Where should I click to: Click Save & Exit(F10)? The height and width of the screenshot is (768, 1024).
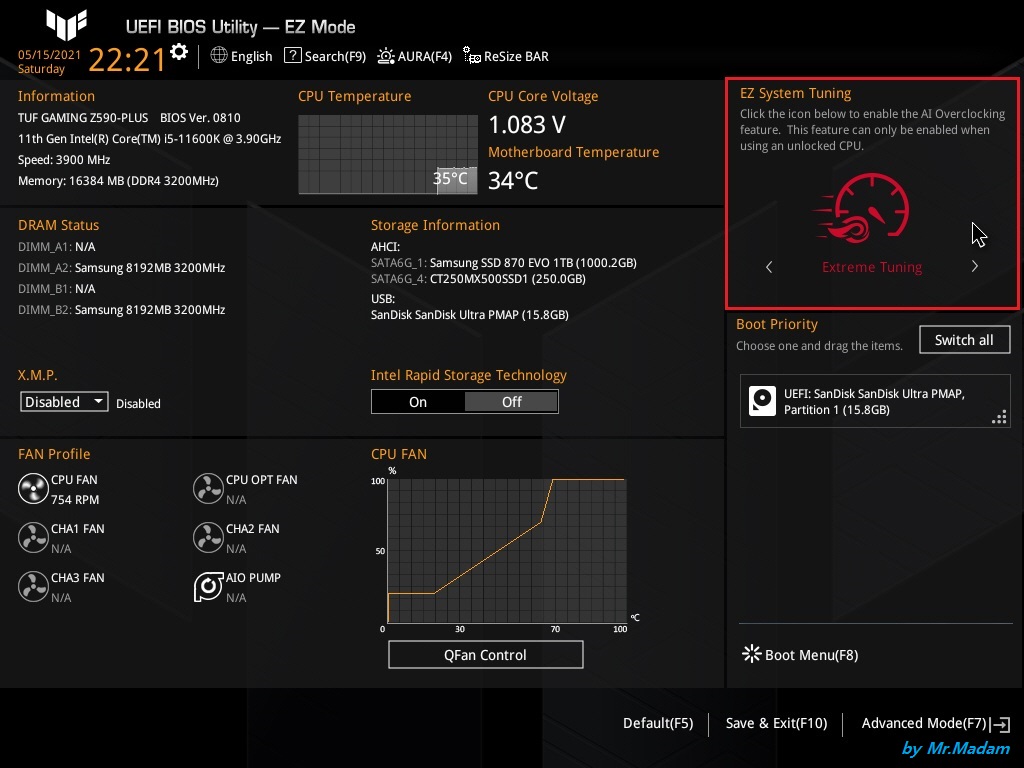coord(776,723)
